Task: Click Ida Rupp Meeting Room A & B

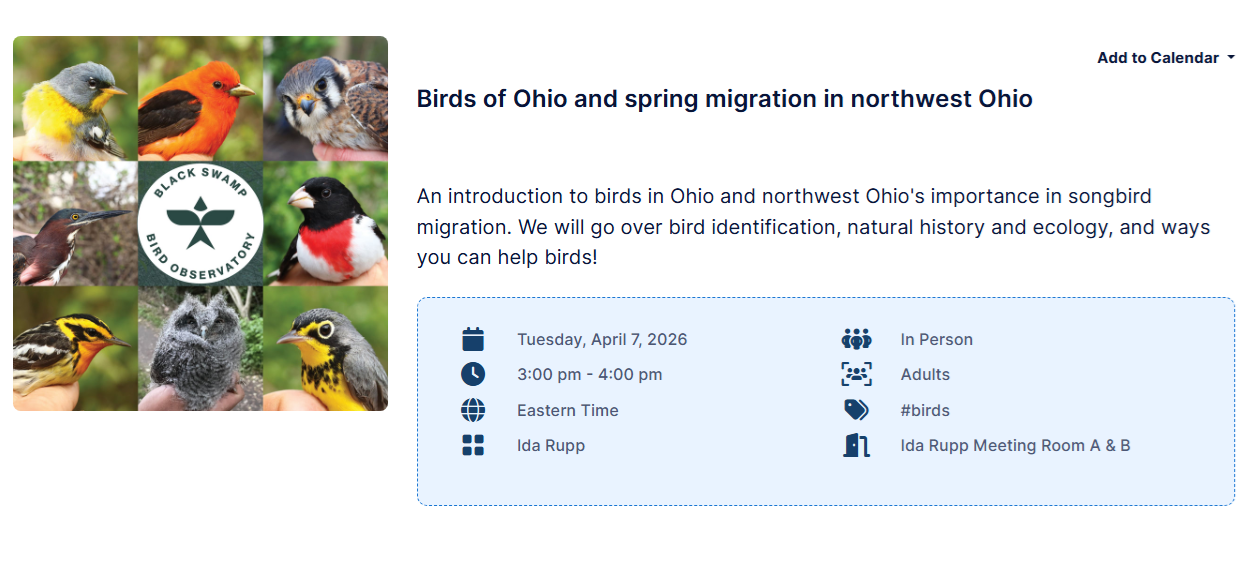Action: pyautogui.click(x=1015, y=445)
